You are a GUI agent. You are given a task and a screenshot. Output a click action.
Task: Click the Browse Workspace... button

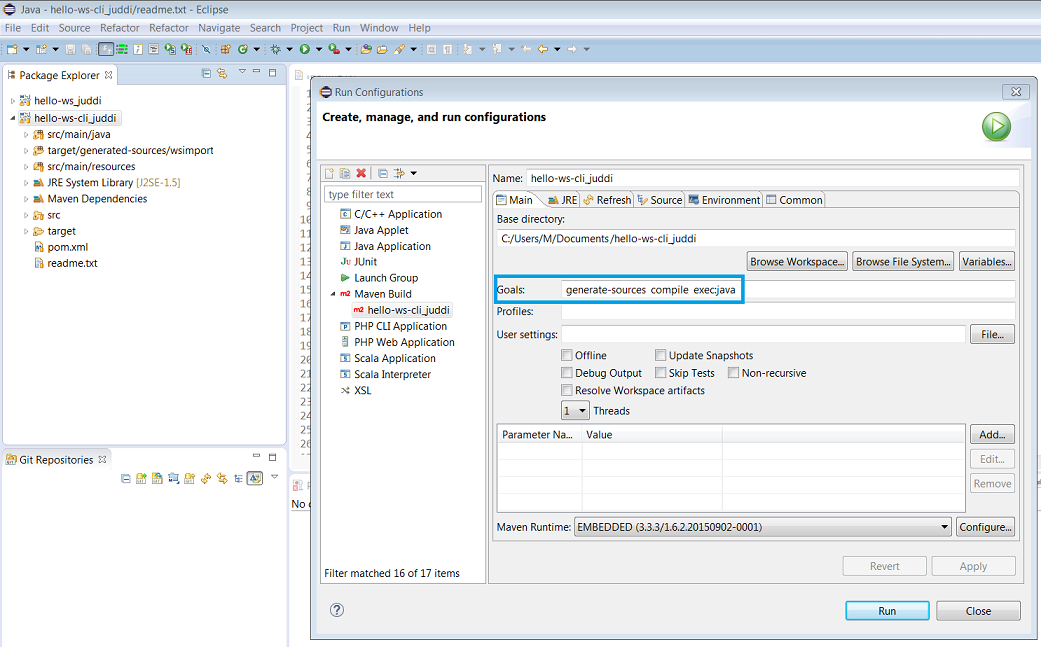coord(797,262)
